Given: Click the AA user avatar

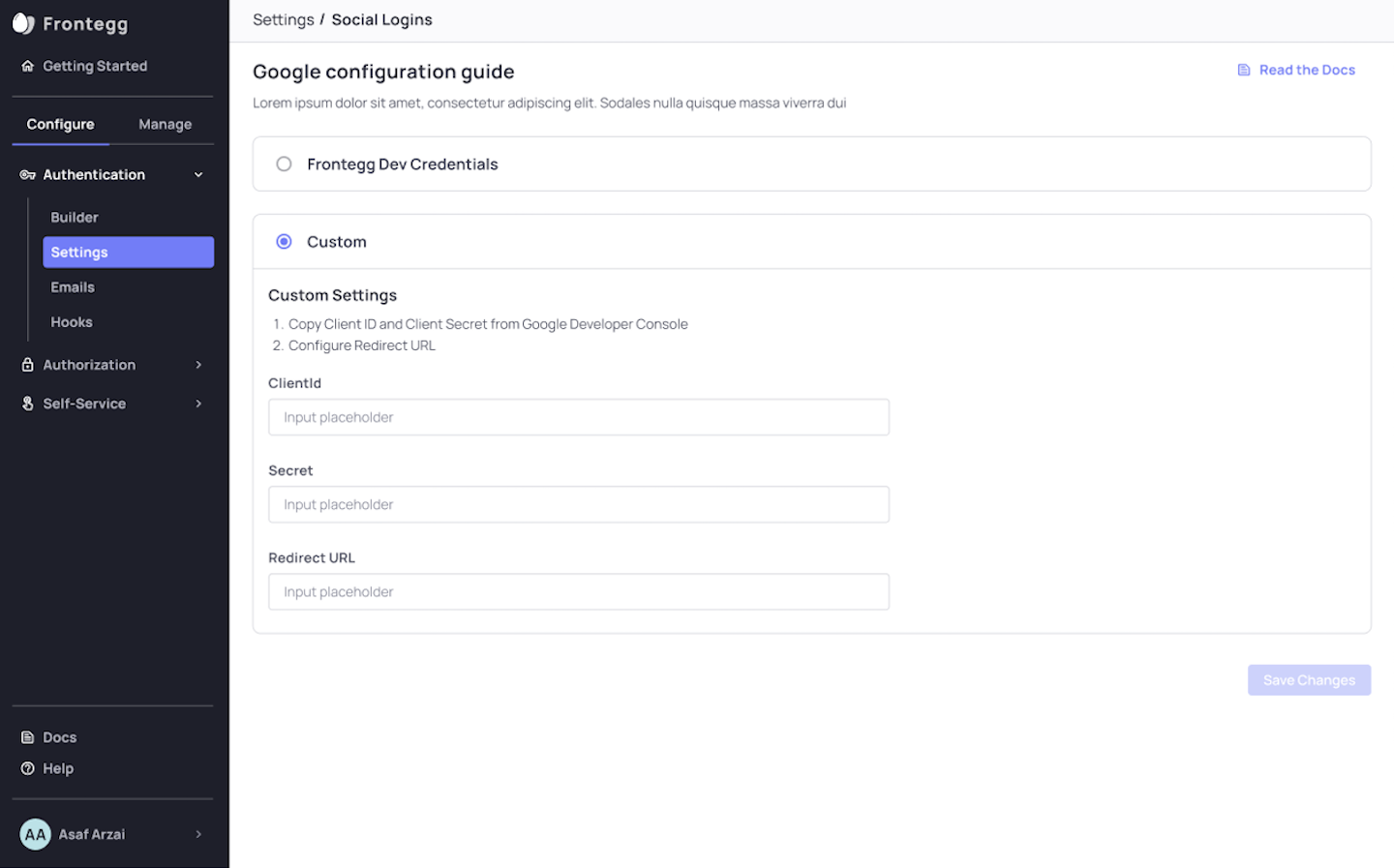Looking at the screenshot, I should click(x=36, y=834).
